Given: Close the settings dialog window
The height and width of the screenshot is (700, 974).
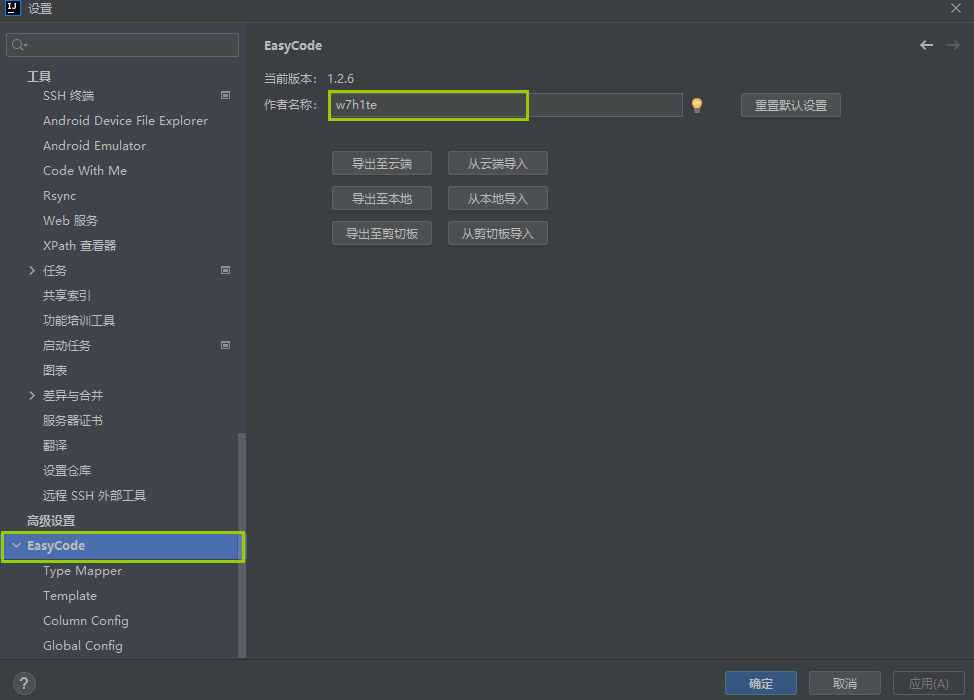Looking at the screenshot, I should (956, 8).
